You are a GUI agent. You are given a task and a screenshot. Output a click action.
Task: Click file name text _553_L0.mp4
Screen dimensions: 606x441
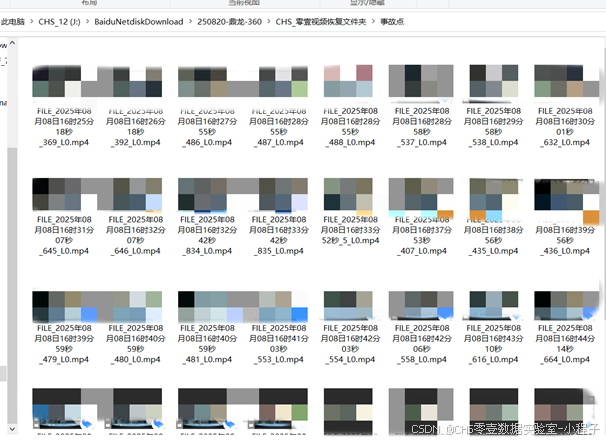[x=279, y=359]
